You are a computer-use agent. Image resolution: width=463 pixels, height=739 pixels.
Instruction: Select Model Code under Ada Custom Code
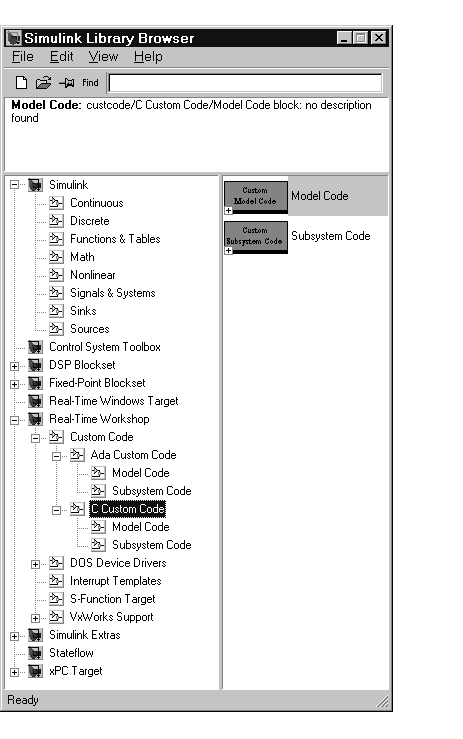click(x=141, y=473)
